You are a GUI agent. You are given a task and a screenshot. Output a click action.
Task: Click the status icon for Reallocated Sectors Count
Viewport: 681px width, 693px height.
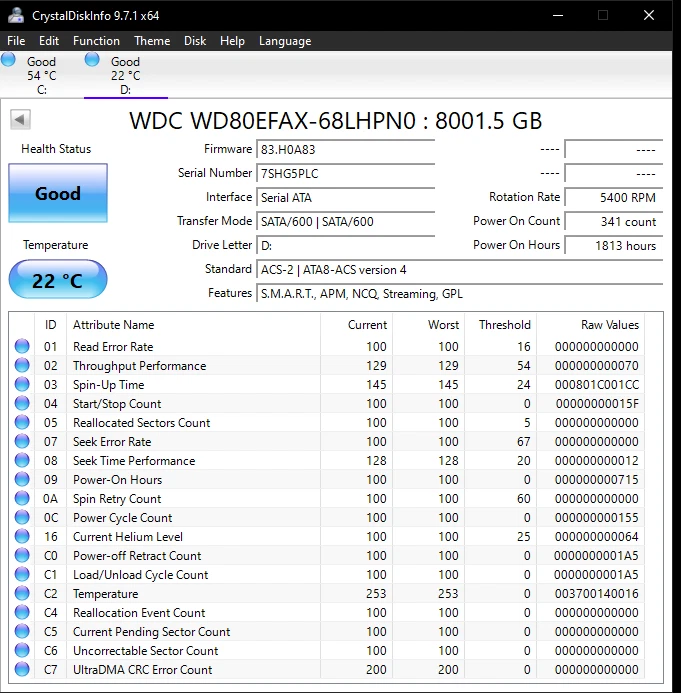(x=22, y=422)
